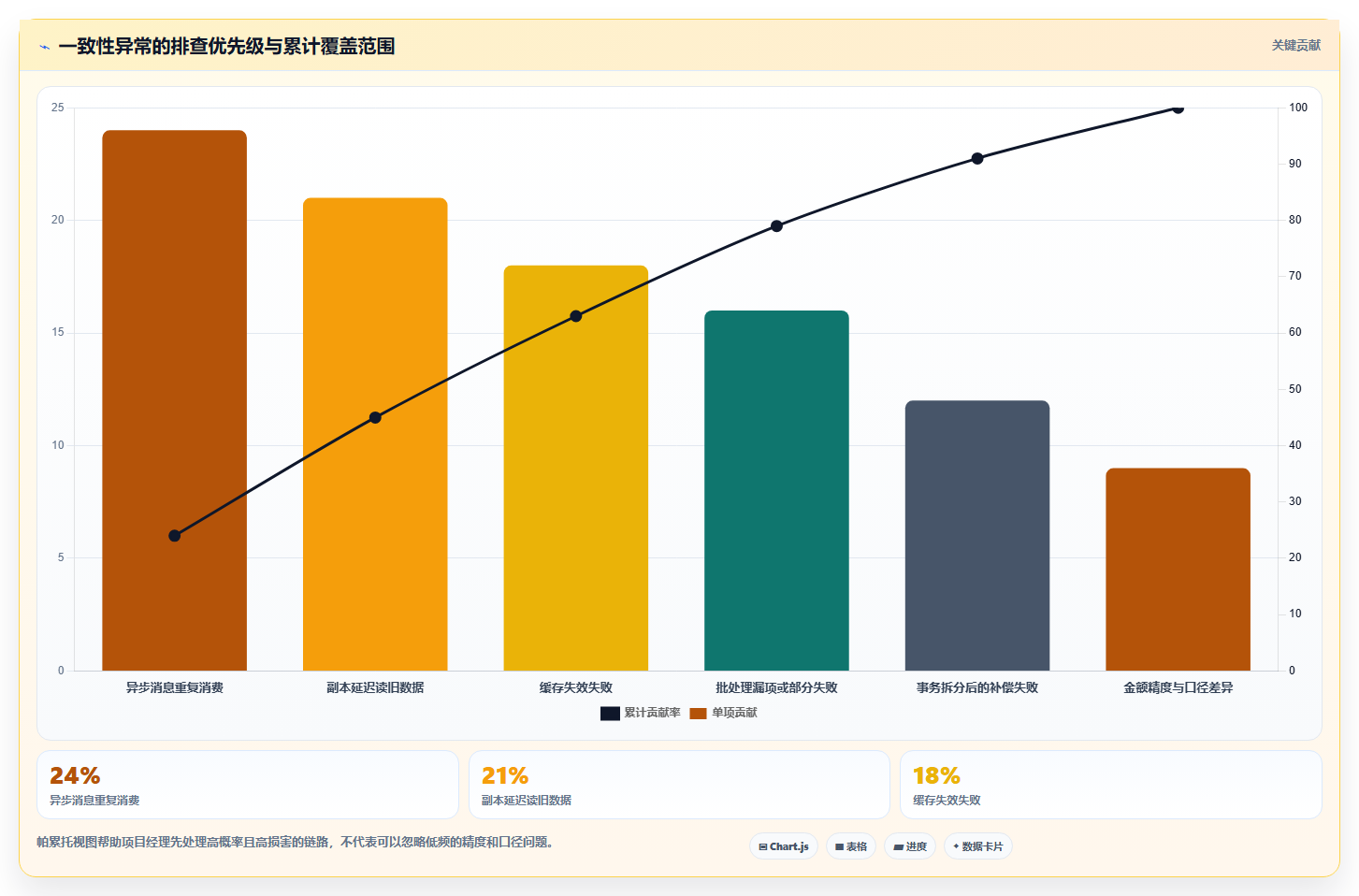Image resolution: width=1359 pixels, height=896 pixels.
Task: Click the x-axis label 副本延迟读旧数据
Action: 375,687
